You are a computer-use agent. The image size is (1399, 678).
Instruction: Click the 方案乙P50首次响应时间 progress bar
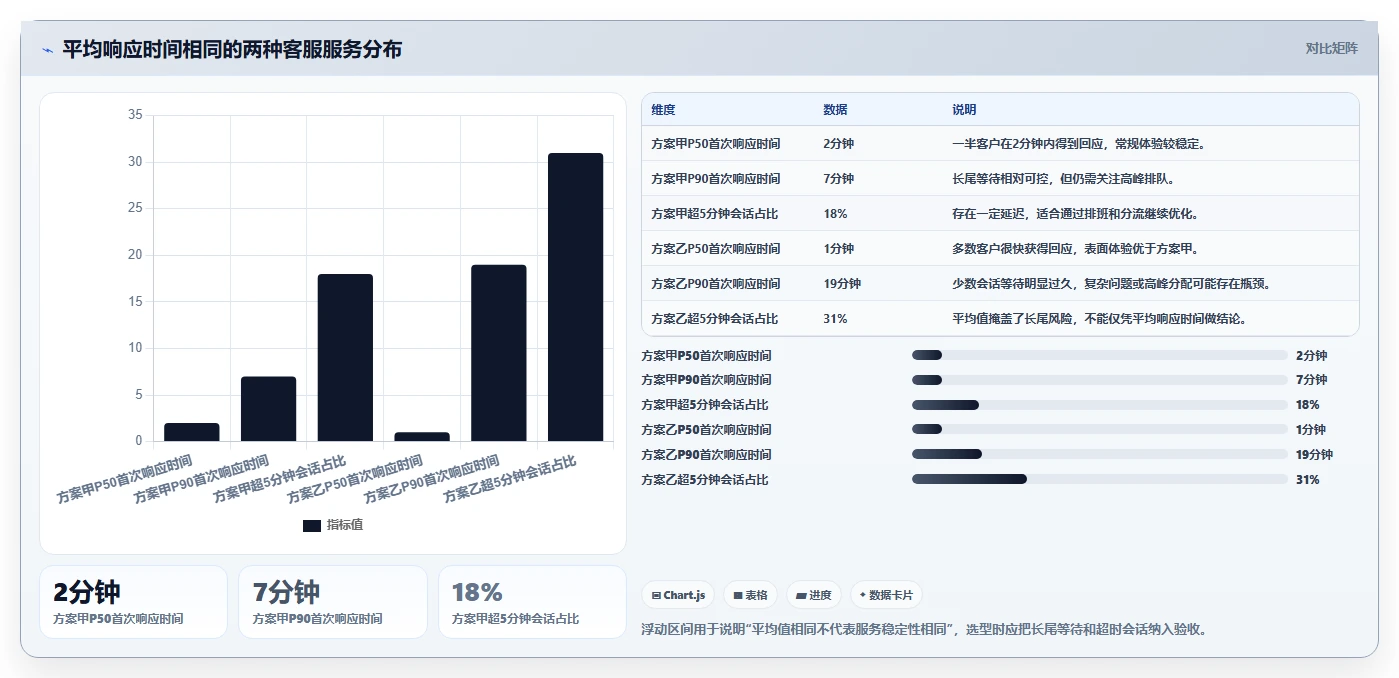[x=1099, y=430]
